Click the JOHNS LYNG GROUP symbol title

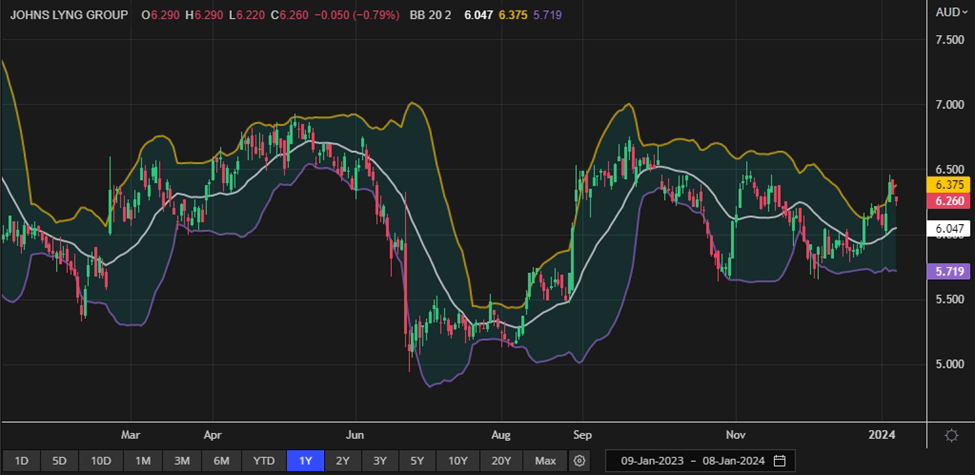[67, 16]
